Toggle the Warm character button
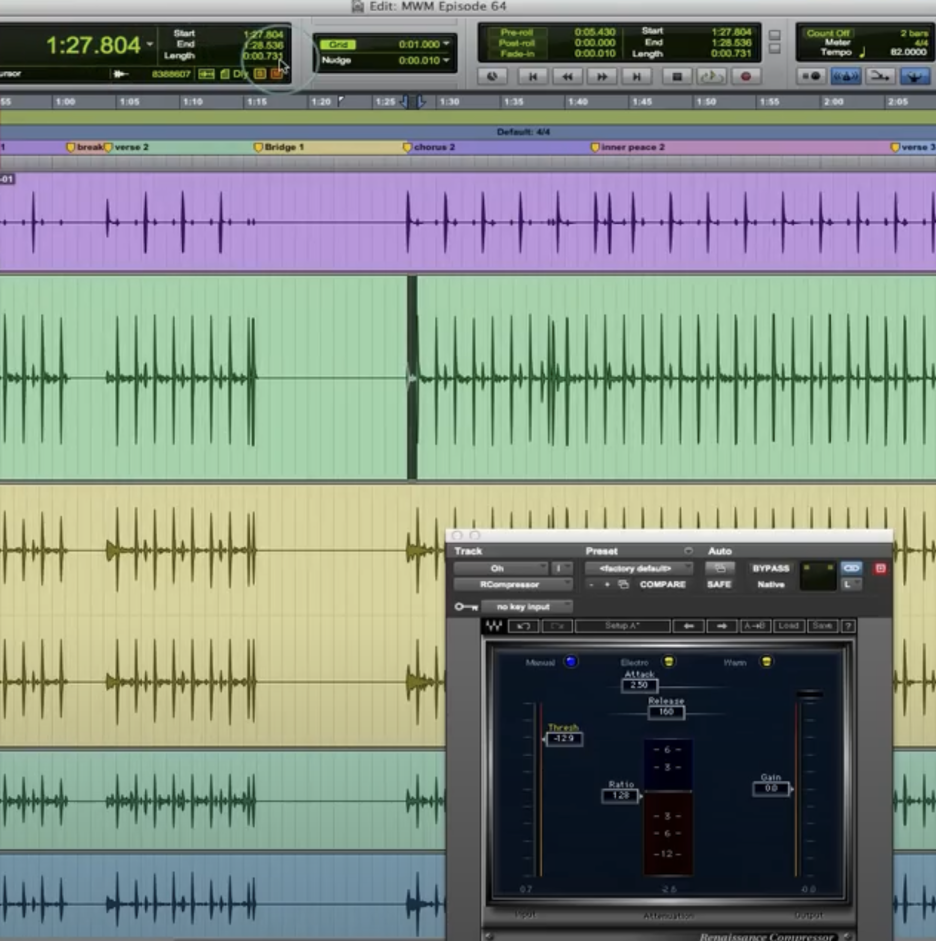This screenshot has width=936, height=941. pyautogui.click(x=766, y=661)
